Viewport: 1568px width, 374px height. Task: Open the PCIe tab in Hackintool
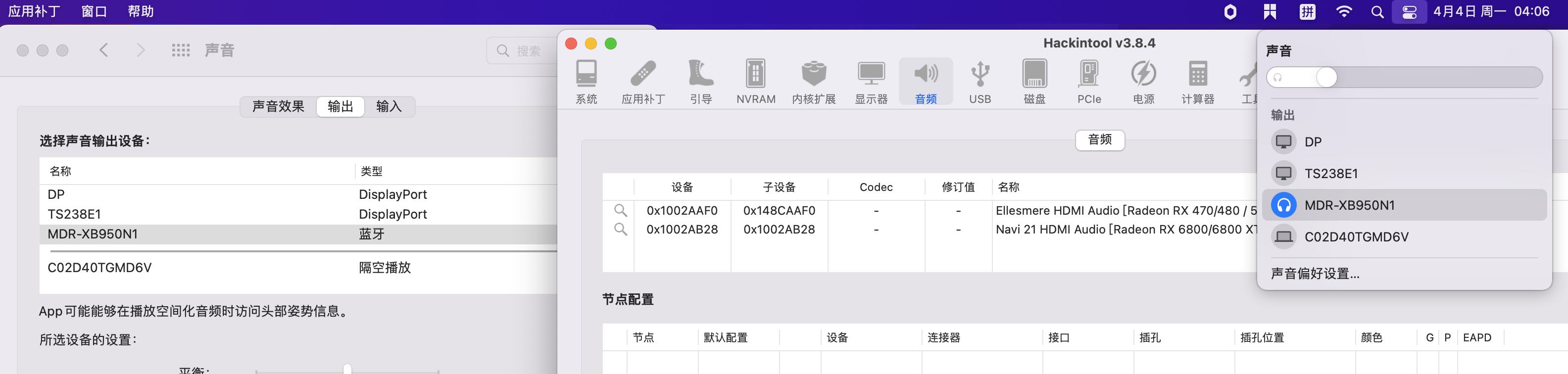(1089, 82)
